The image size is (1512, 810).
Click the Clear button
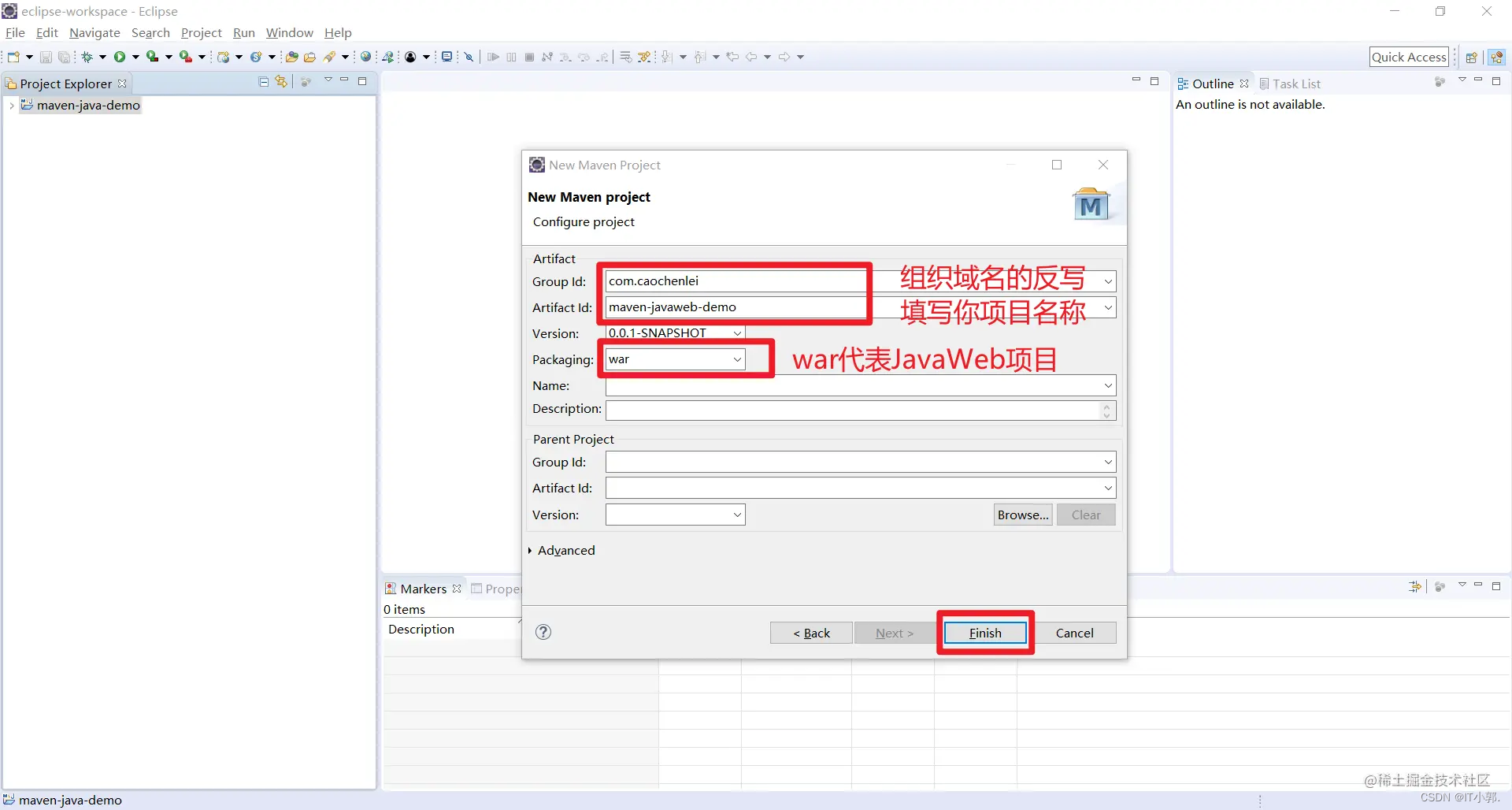click(x=1086, y=515)
